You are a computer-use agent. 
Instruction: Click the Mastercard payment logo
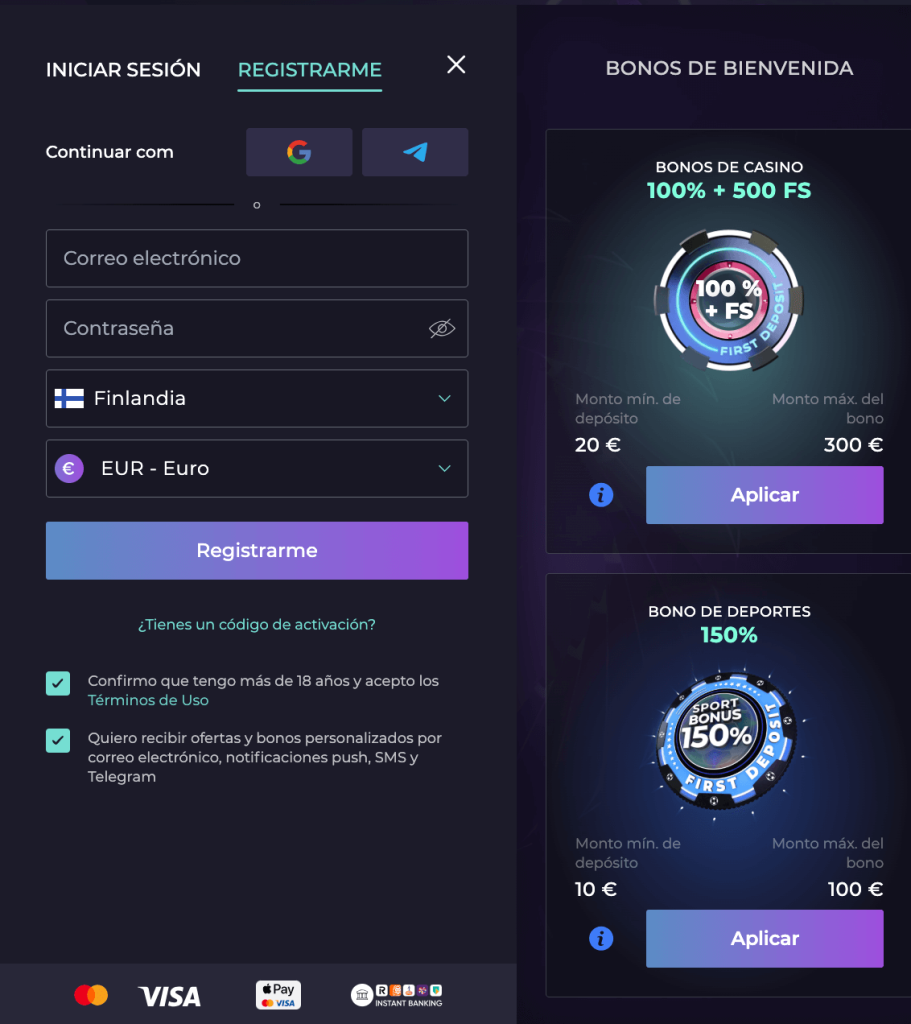coord(91,995)
